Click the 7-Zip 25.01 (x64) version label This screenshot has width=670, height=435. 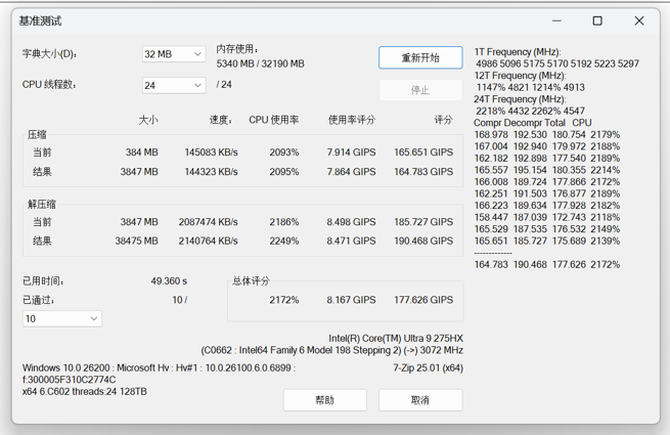coord(427,367)
